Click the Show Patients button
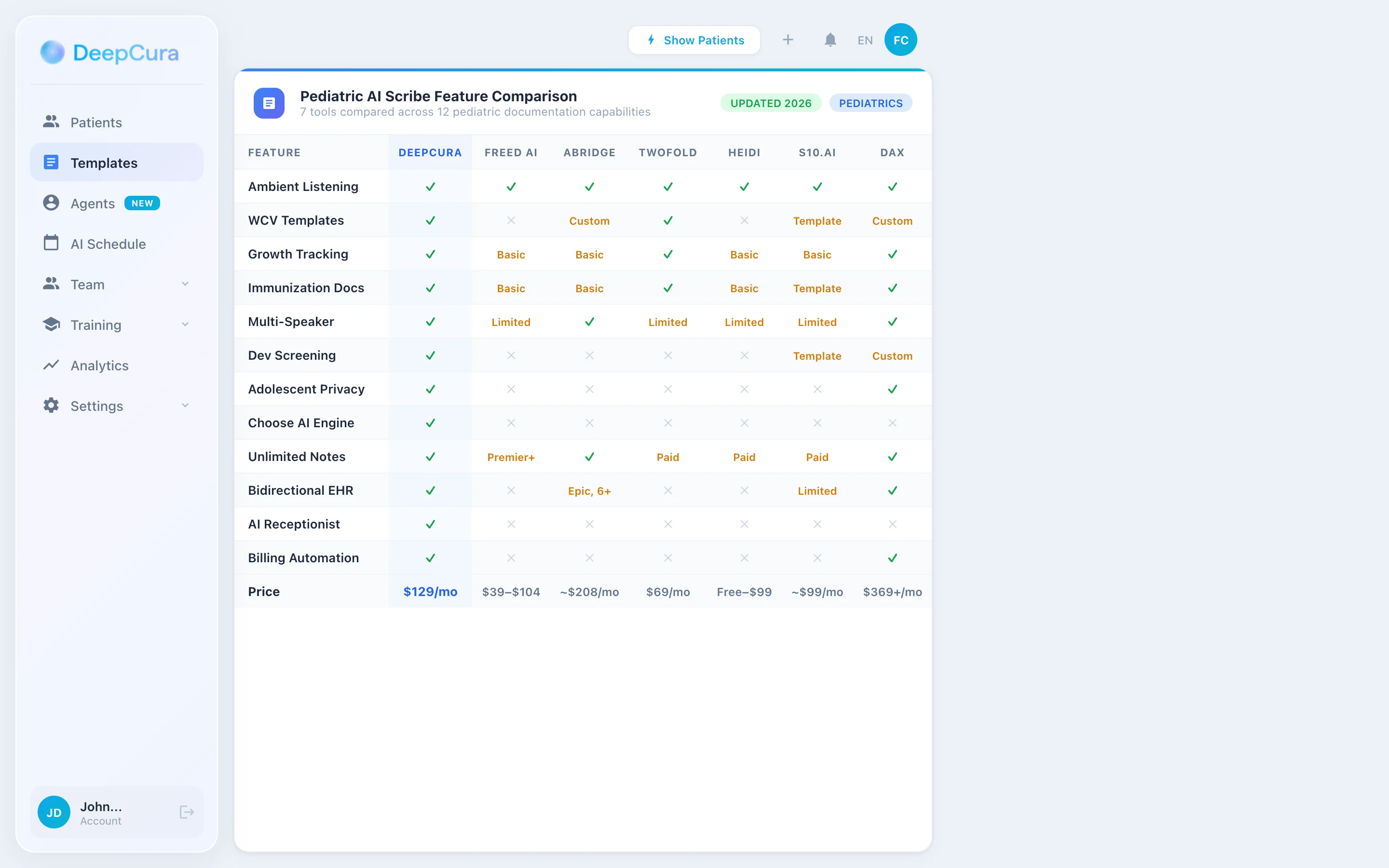This screenshot has width=1389, height=868. (x=694, y=40)
